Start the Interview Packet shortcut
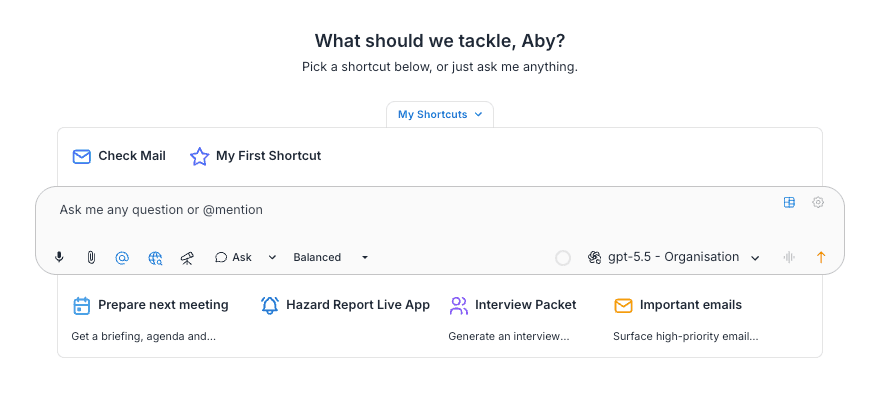The height and width of the screenshot is (400, 884). pos(513,305)
